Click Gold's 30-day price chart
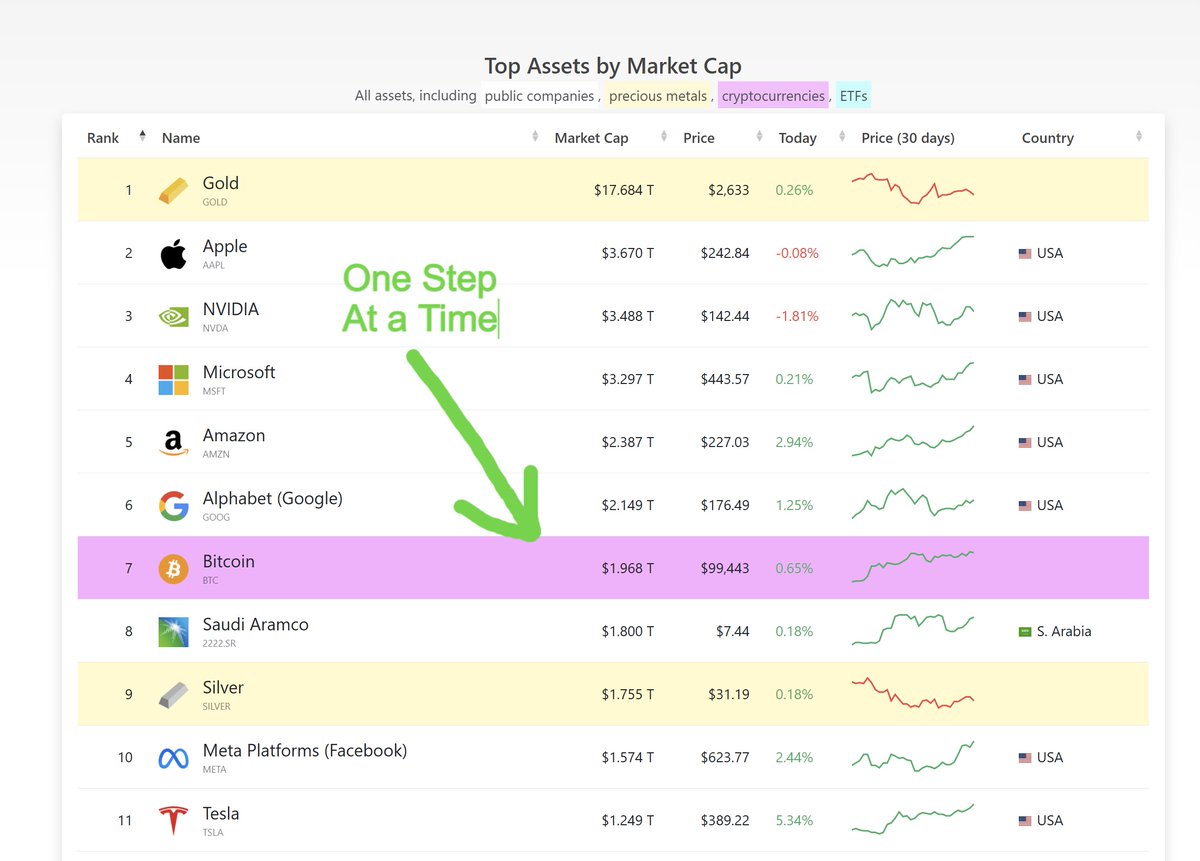Viewport: 1200px width, 861px height. (x=913, y=189)
